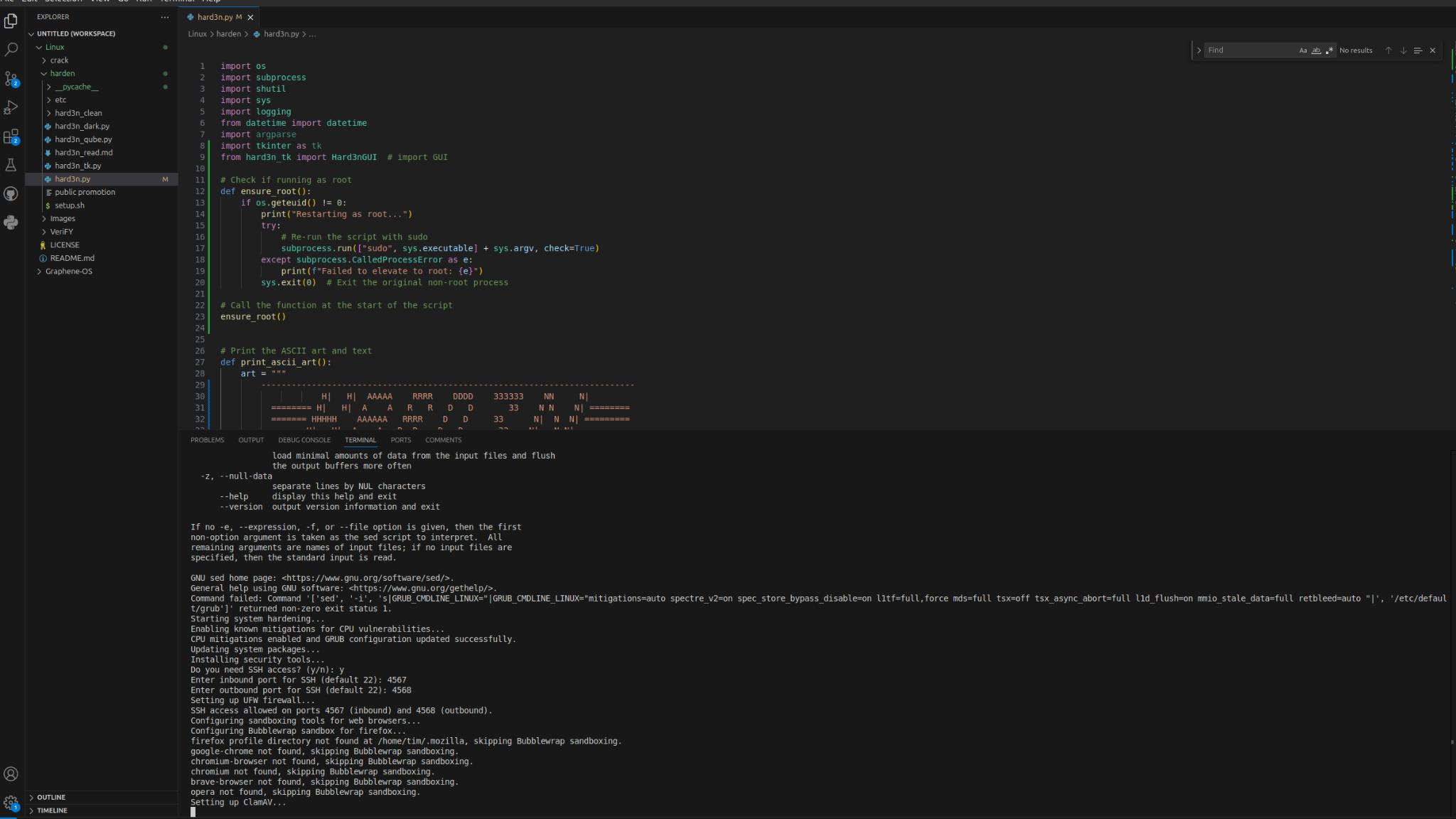Toggle Match Case in Find widget

pyautogui.click(x=1302, y=50)
